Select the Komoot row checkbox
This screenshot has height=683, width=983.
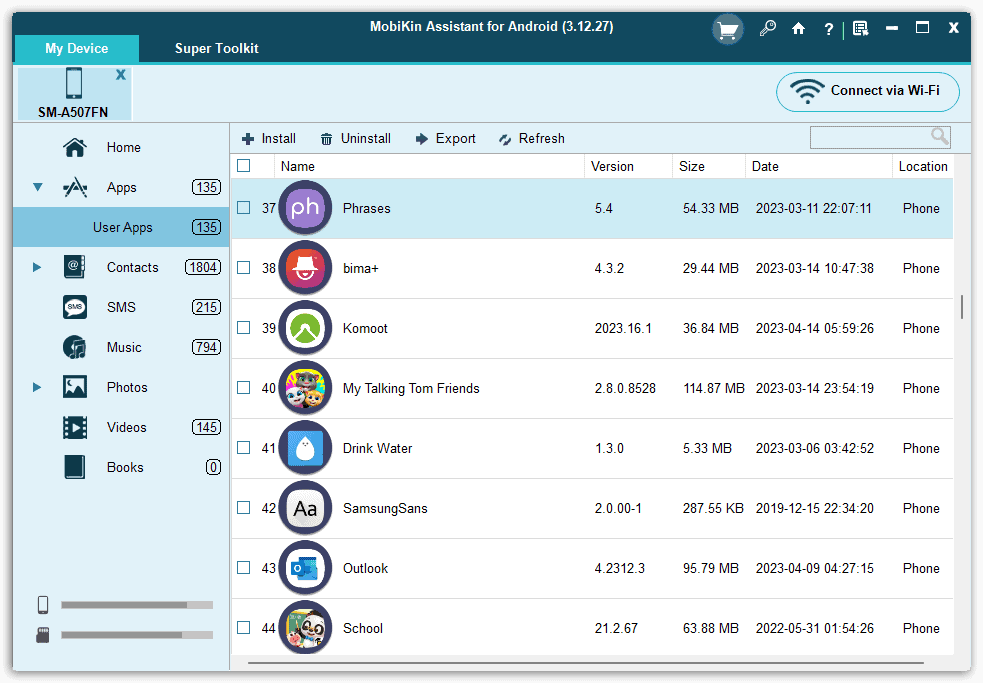pyautogui.click(x=244, y=328)
